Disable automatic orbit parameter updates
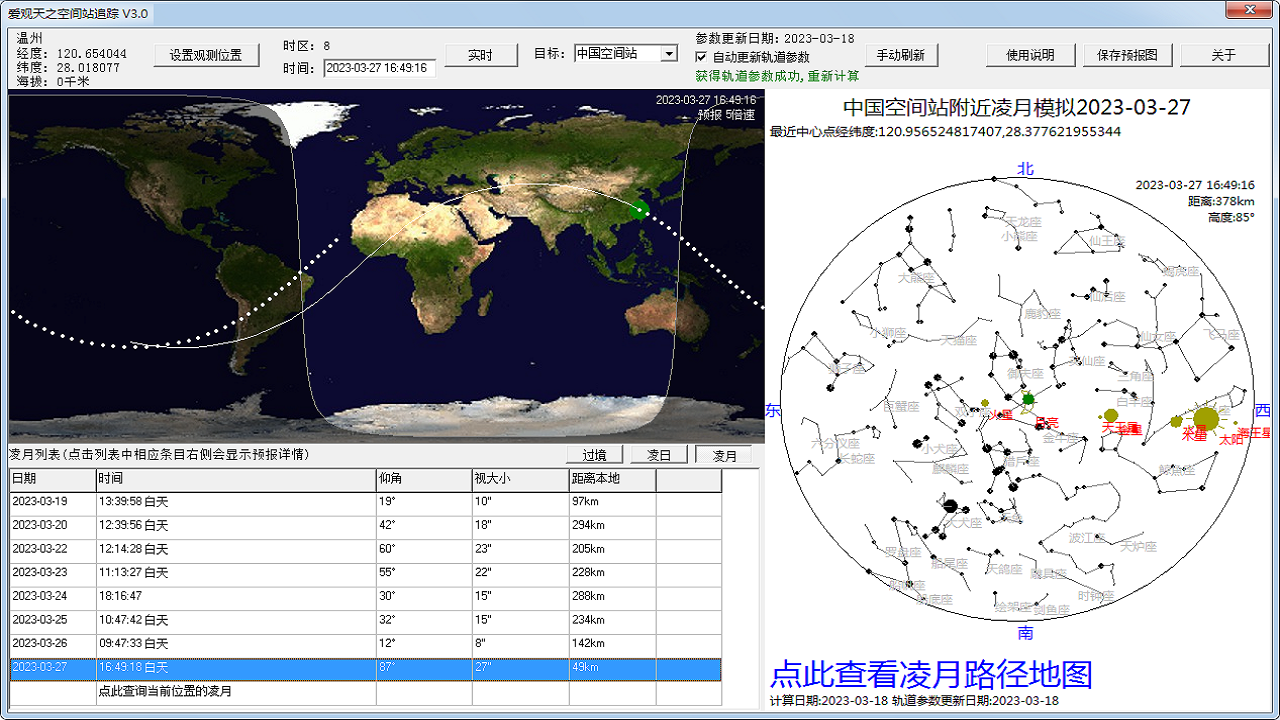The height and width of the screenshot is (720, 1280). tap(700, 55)
